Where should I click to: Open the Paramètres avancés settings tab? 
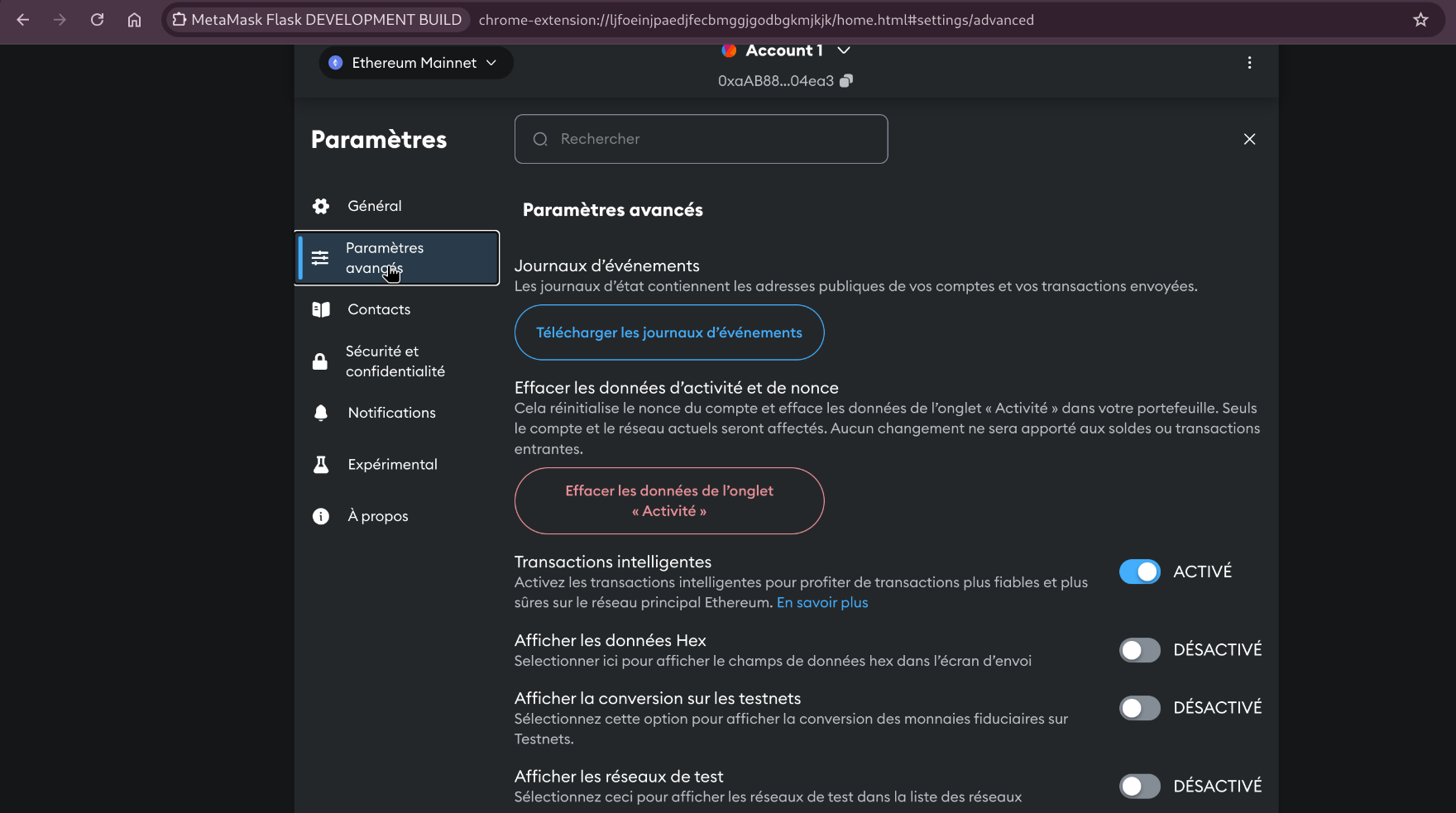(397, 258)
